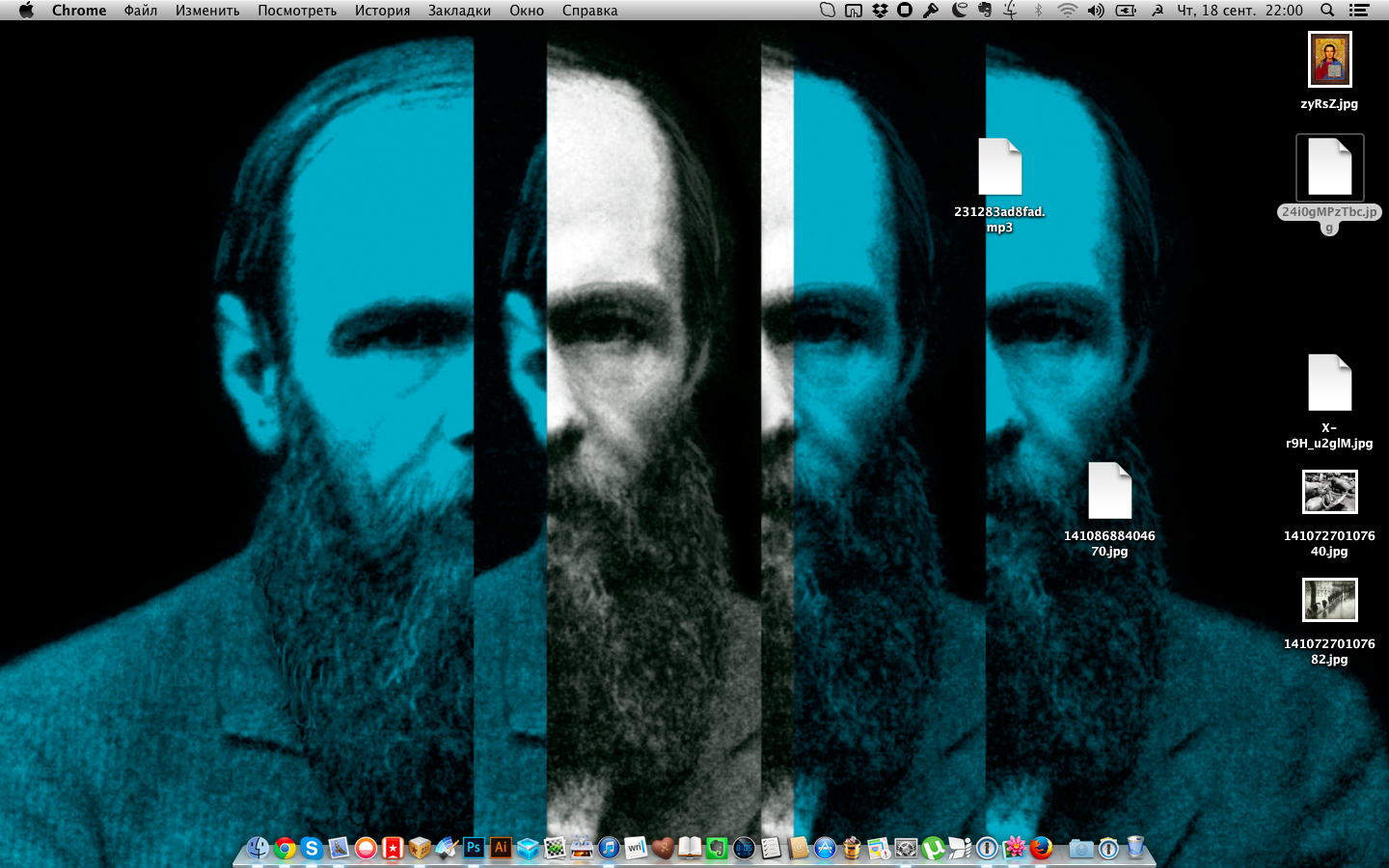This screenshot has width=1389, height=868.
Task: Open the Посмотреть menu
Action: coord(297,11)
